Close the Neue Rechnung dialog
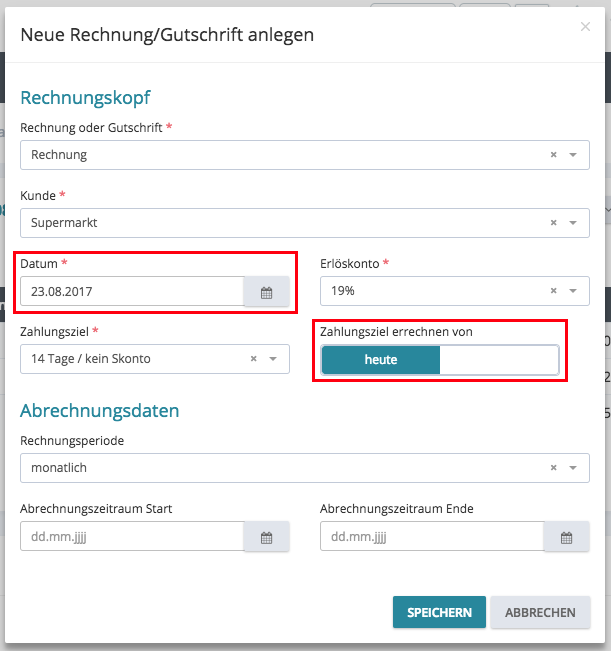 click(585, 27)
